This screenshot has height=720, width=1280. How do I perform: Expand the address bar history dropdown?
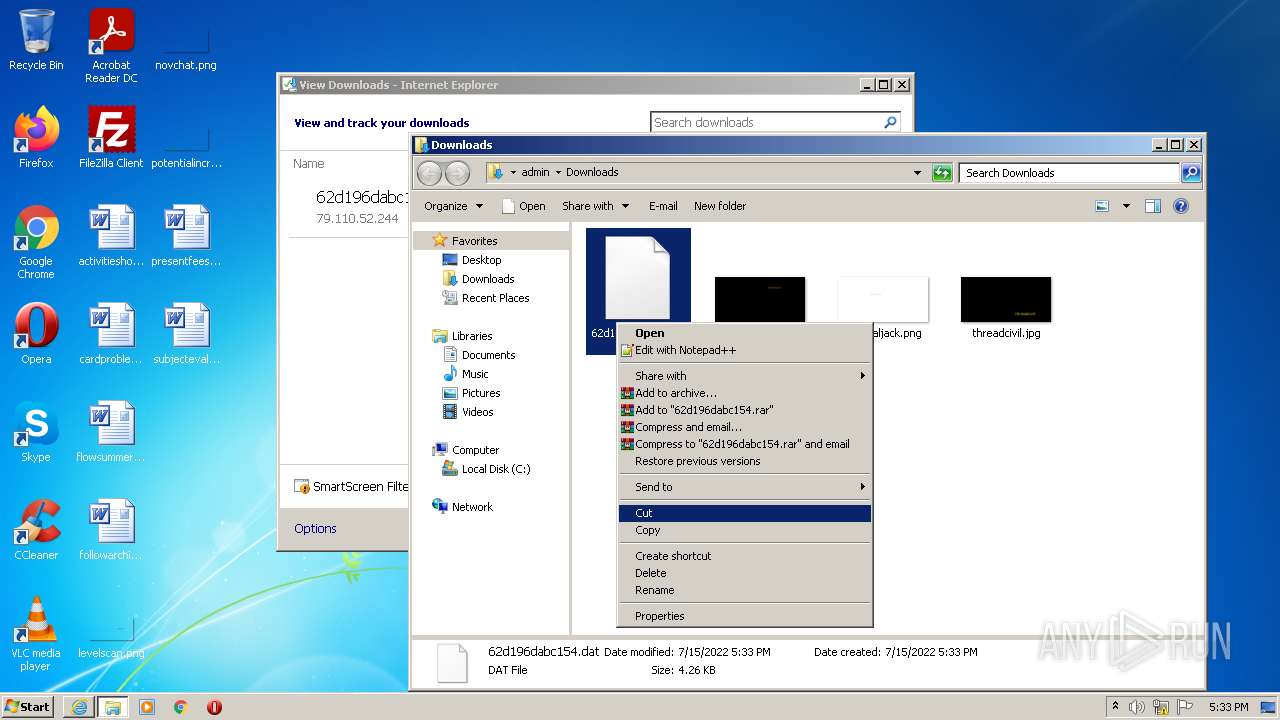917,173
